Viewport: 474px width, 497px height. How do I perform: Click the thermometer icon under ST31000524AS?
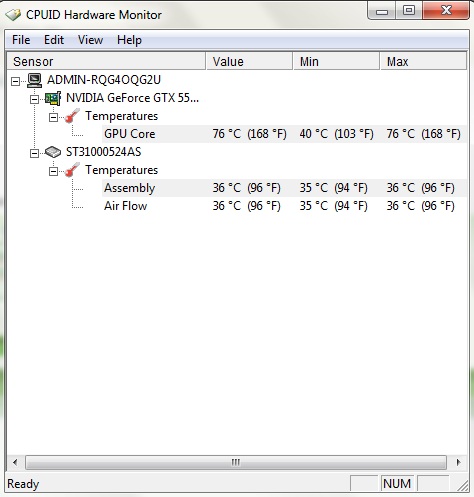(72, 170)
